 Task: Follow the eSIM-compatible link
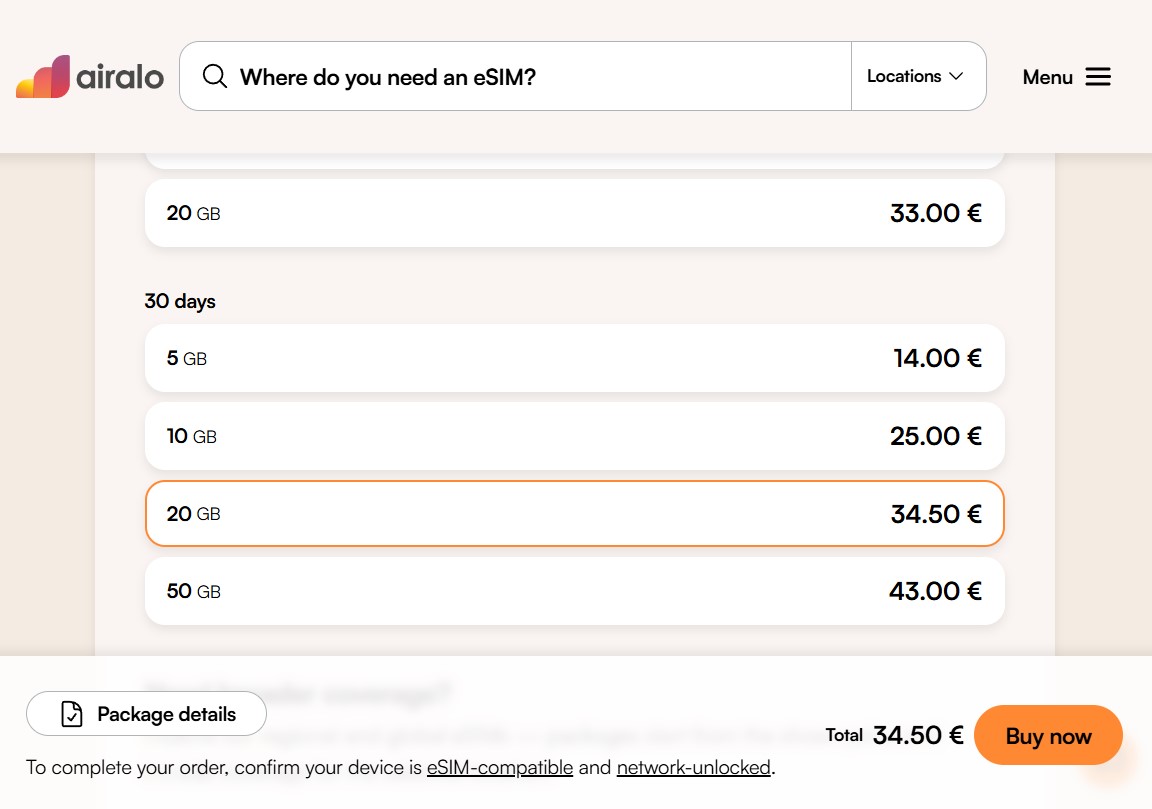pyautogui.click(x=500, y=768)
